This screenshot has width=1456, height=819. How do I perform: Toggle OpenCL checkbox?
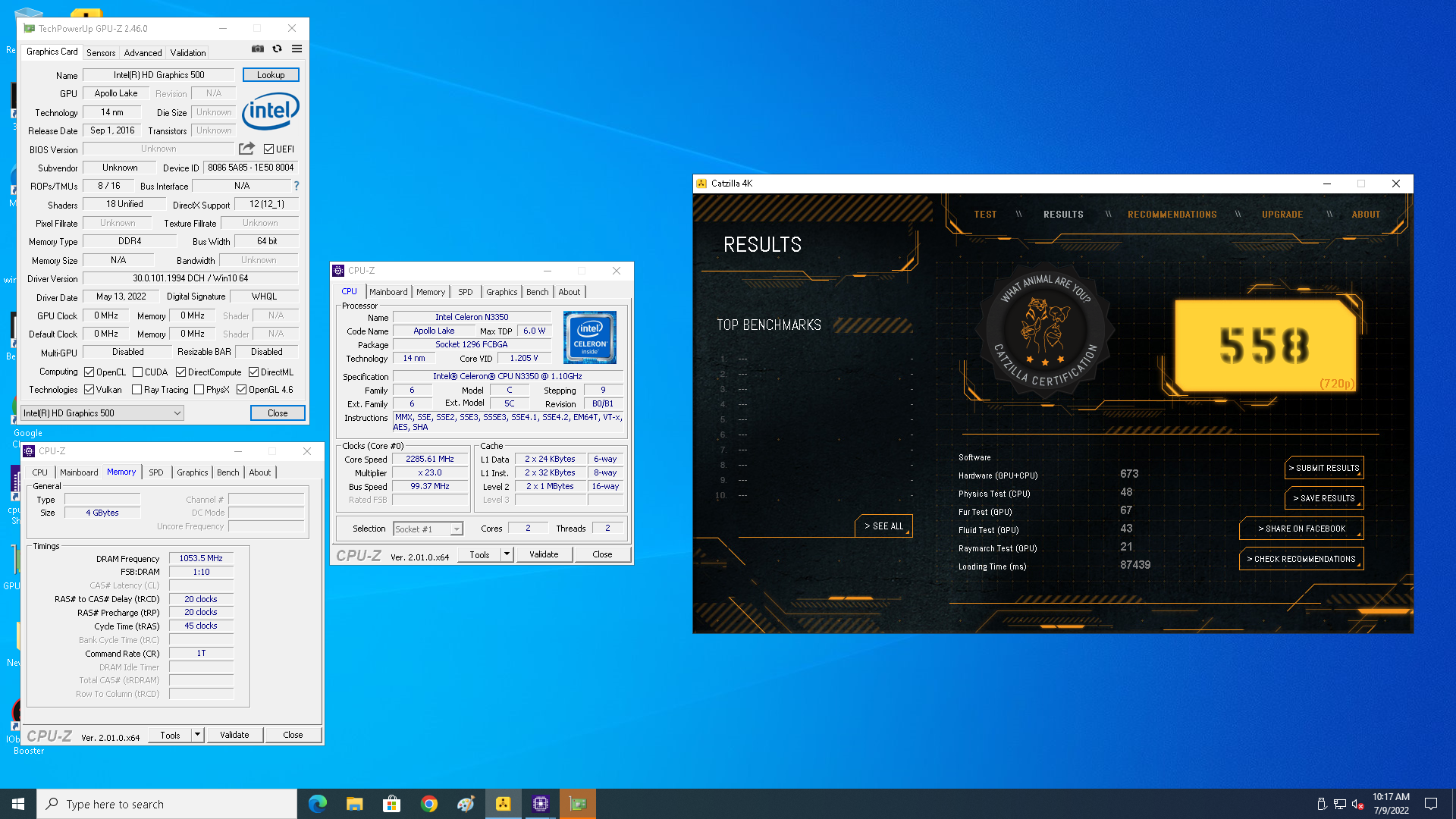89,372
